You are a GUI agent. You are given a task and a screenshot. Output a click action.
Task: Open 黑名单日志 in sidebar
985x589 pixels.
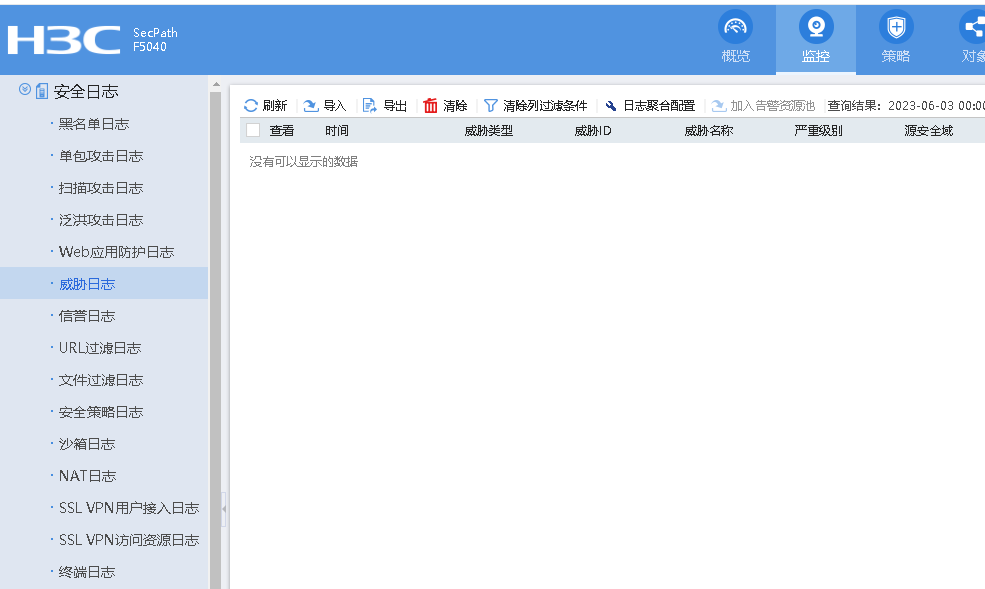pos(94,124)
